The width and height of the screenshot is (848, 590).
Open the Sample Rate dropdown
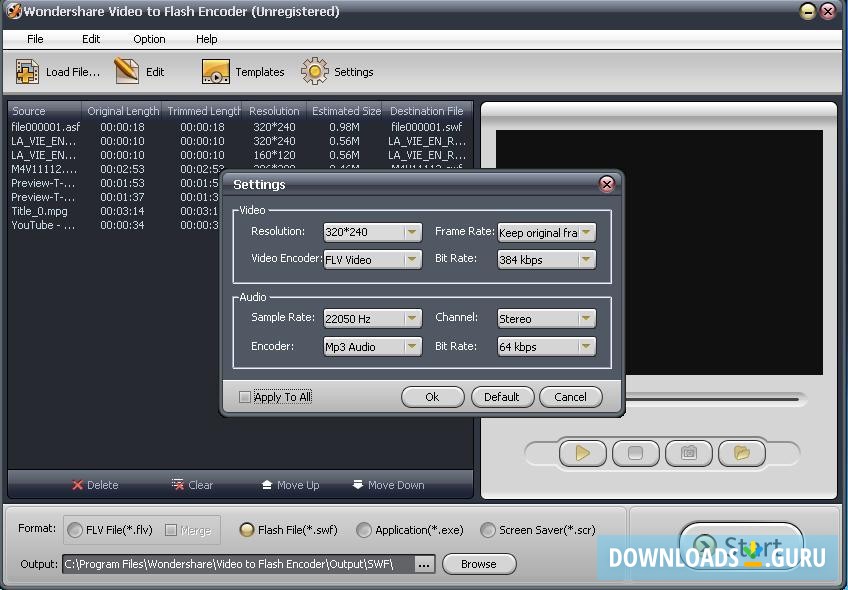372,319
